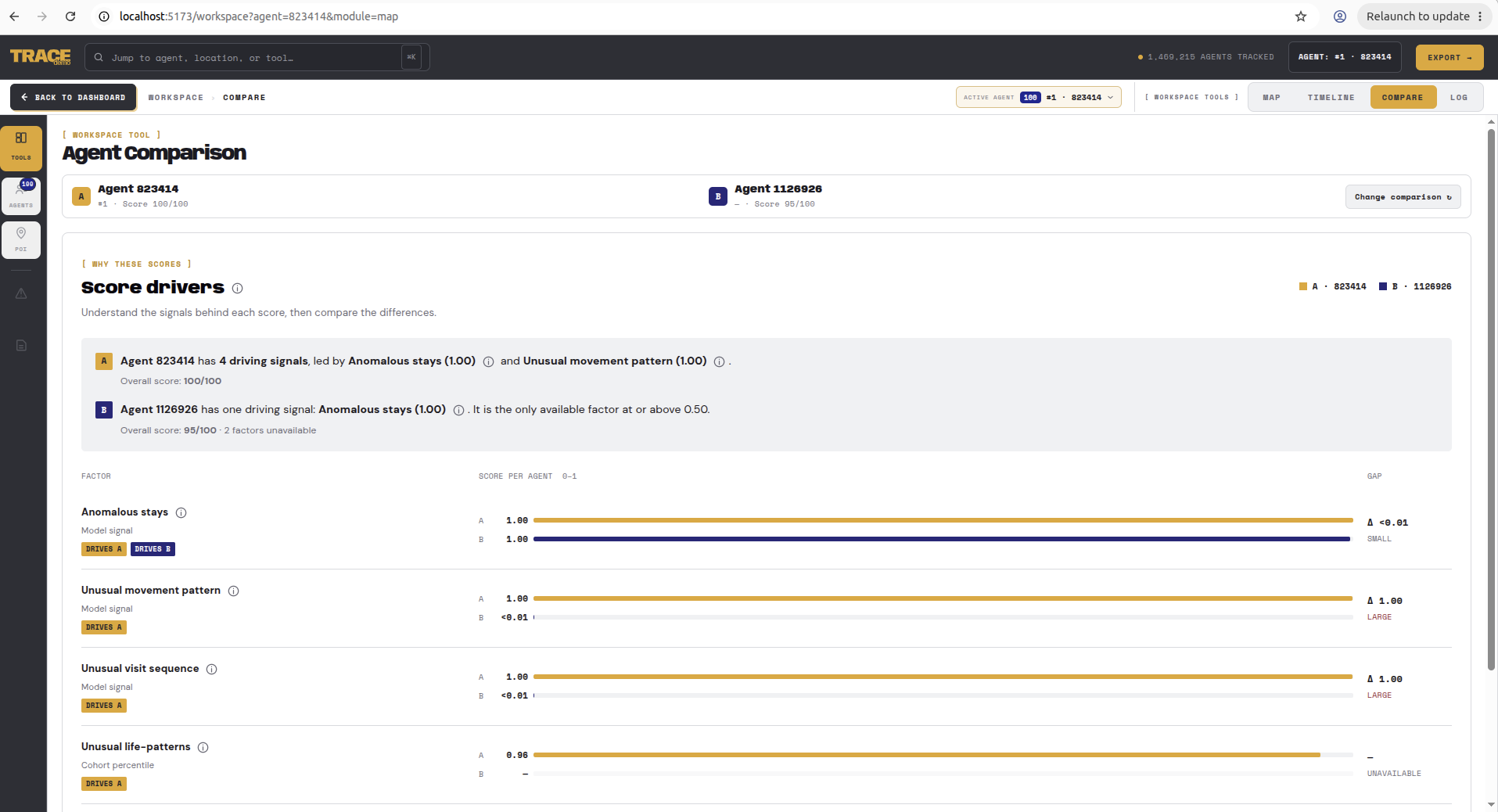This screenshot has width=1498, height=812.
Task: Click the Score drivers info icon
Action: tap(237, 288)
